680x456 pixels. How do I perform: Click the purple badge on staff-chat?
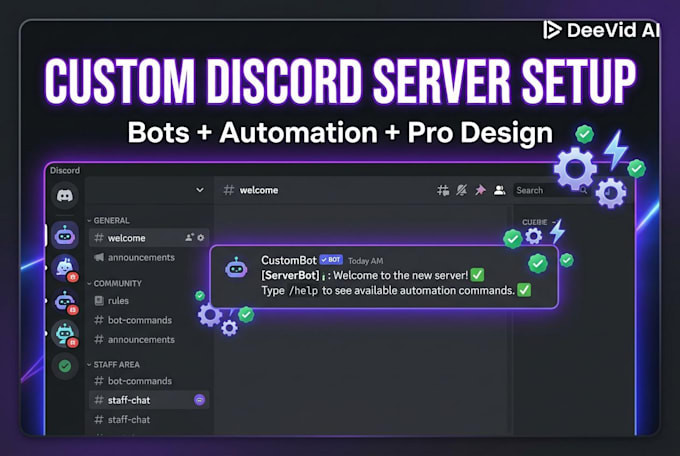(x=199, y=400)
